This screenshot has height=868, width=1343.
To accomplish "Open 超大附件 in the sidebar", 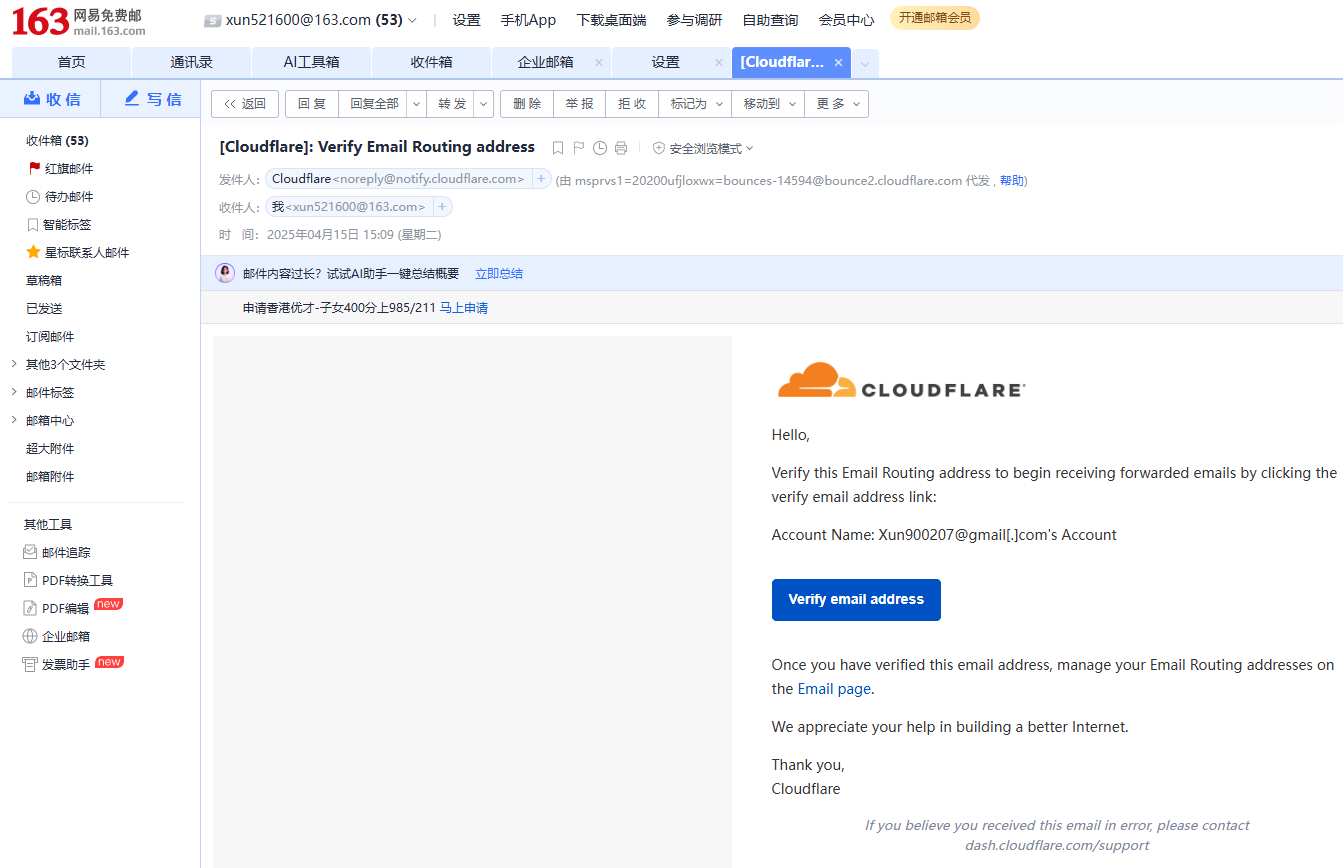I will click(50, 449).
